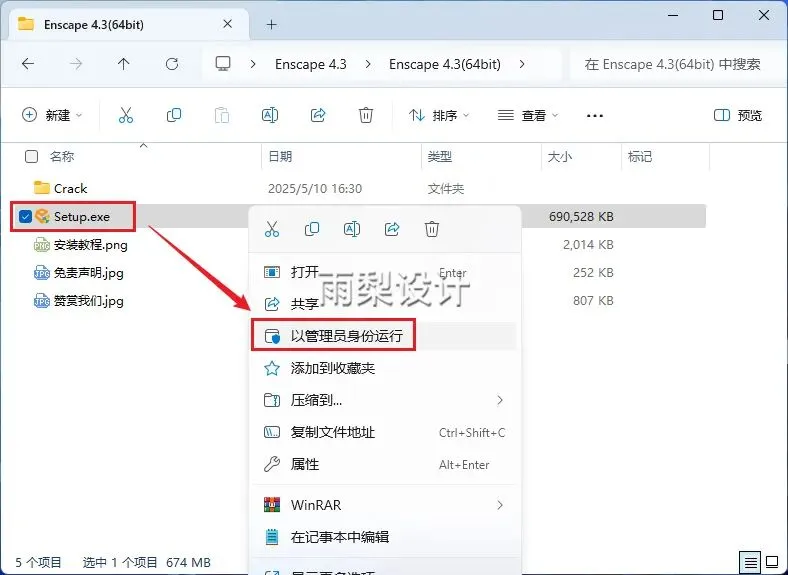Click the Setup.exe file icon
Image resolution: width=788 pixels, height=575 pixels.
pos(43,217)
